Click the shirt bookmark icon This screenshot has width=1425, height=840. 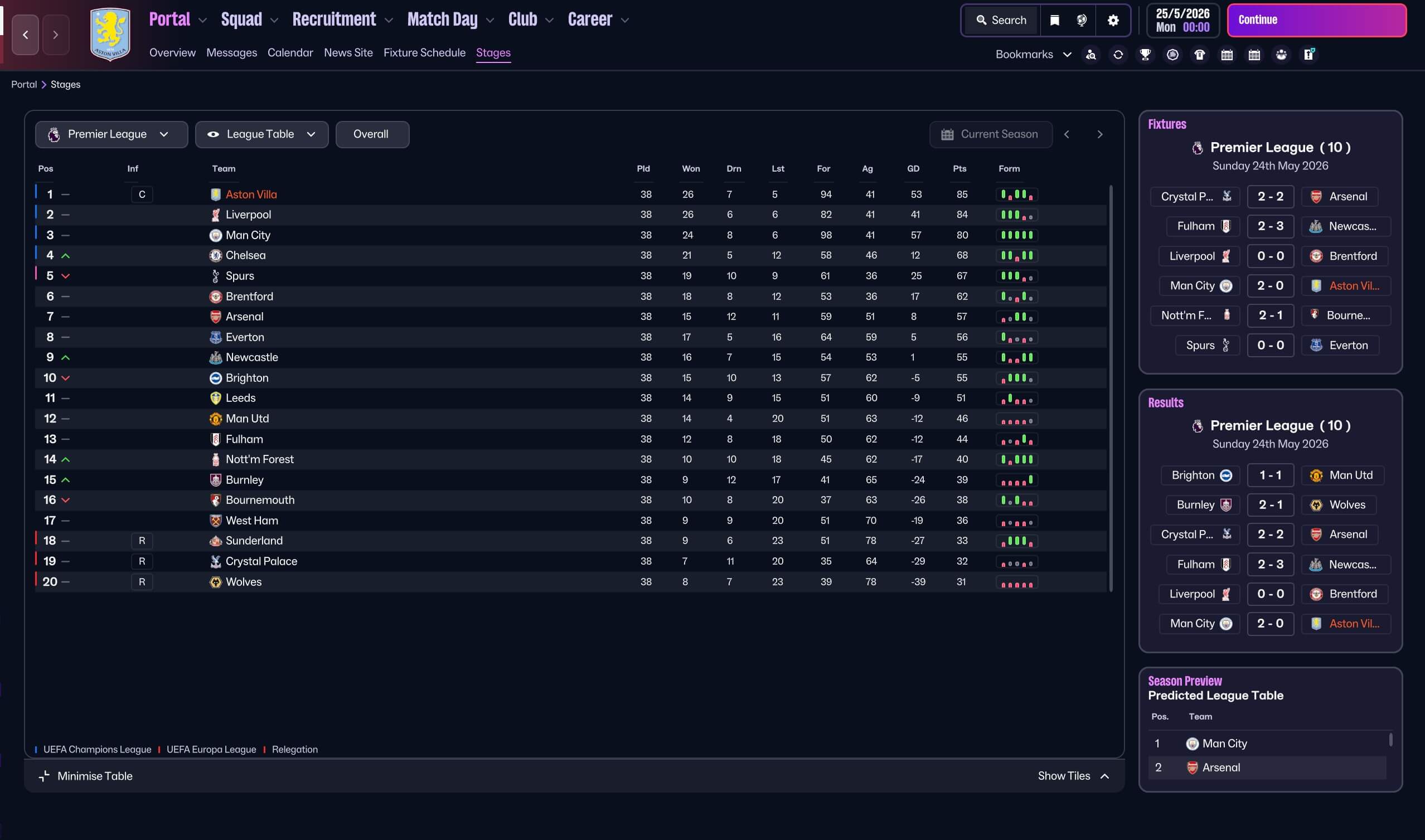point(1200,54)
